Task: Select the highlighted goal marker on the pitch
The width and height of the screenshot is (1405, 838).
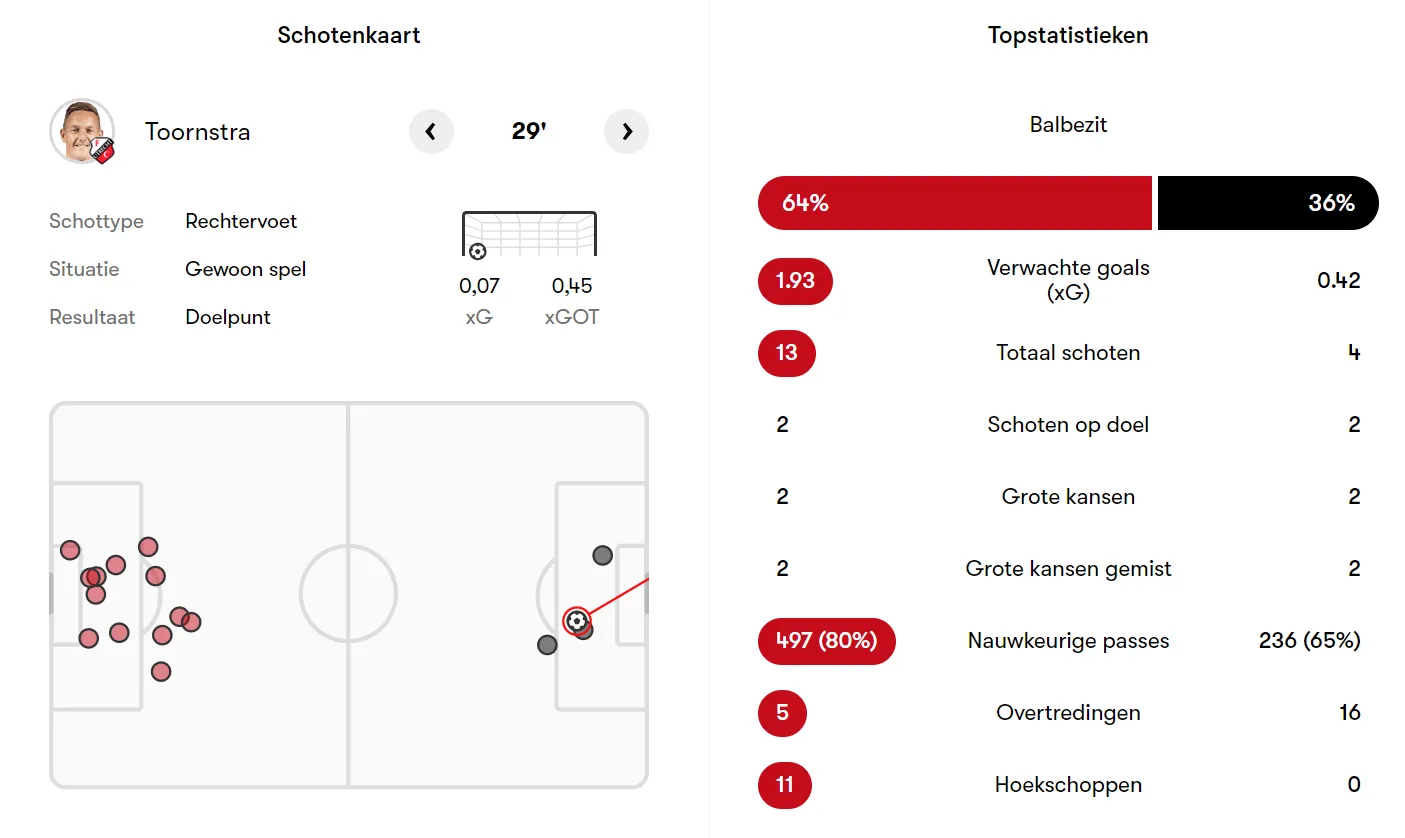Action: (x=575, y=622)
